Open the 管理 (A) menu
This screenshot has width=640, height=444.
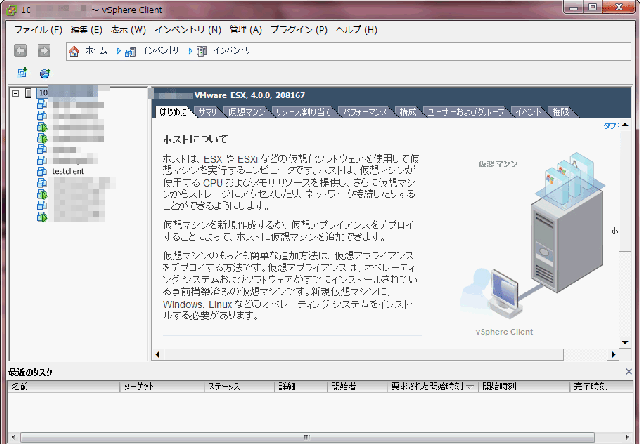click(245, 30)
